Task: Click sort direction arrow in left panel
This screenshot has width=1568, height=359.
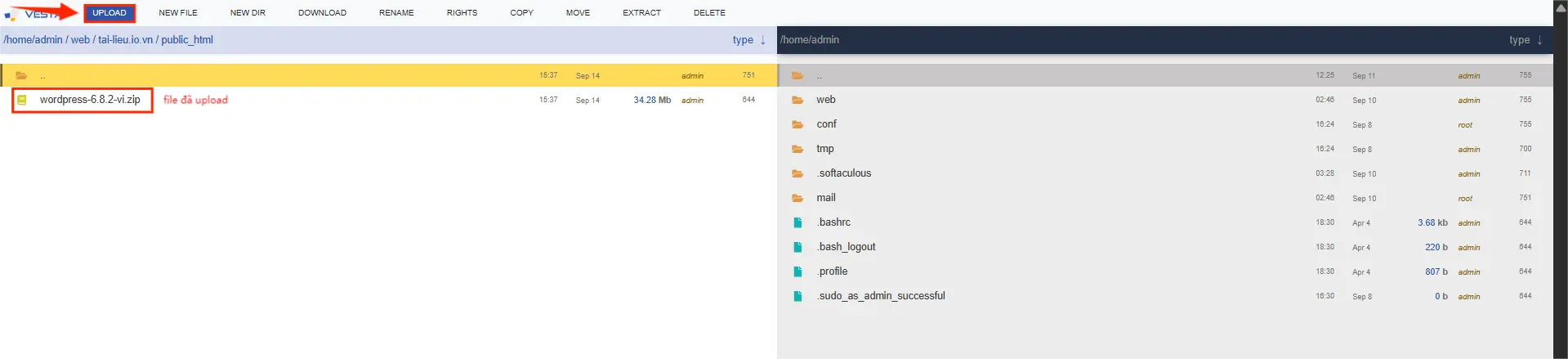Action: 763,40
